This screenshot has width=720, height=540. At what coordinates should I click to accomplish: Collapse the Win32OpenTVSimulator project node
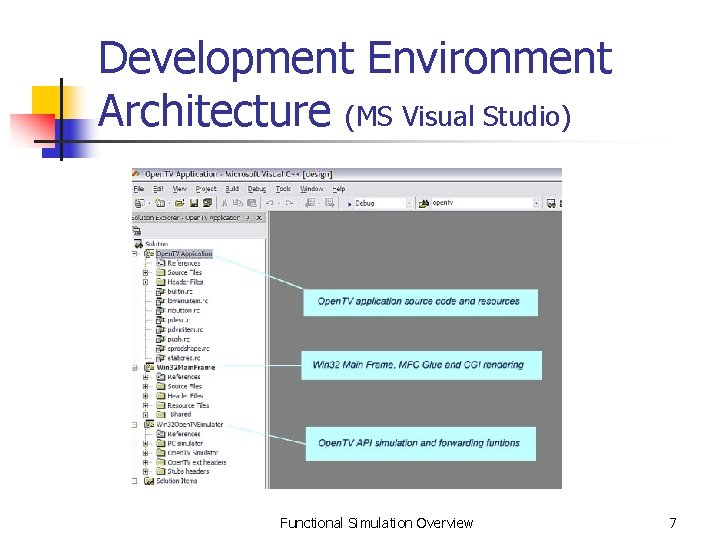[135, 425]
